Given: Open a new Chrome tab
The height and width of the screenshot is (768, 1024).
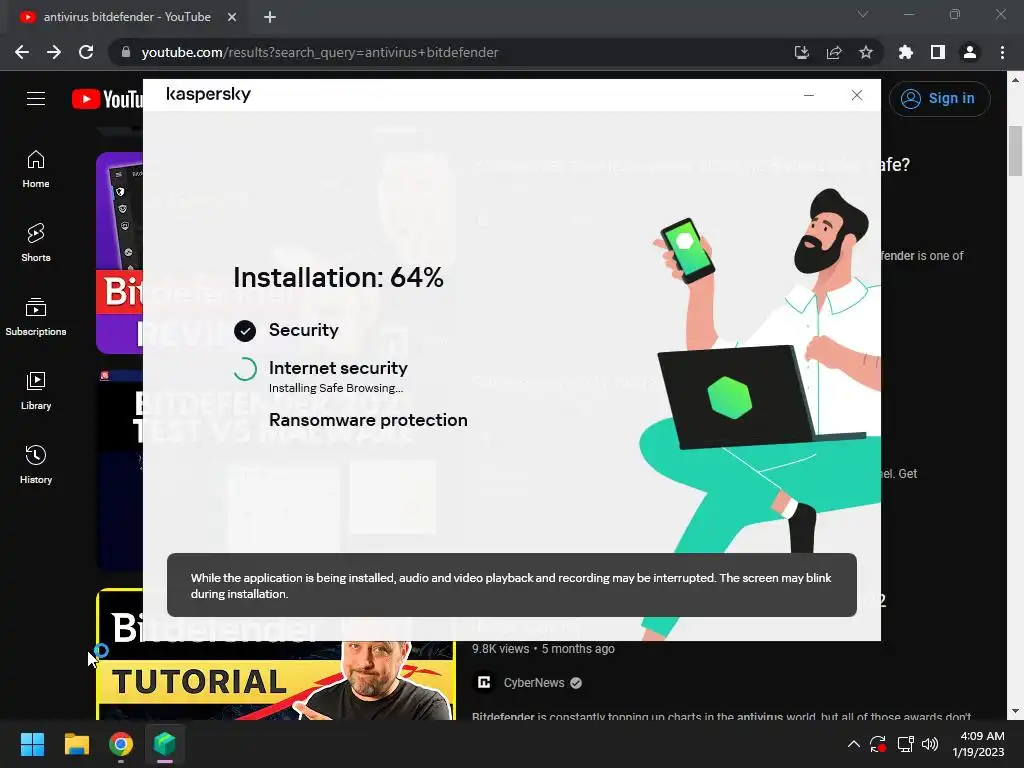Looking at the screenshot, I should [270, 17].
